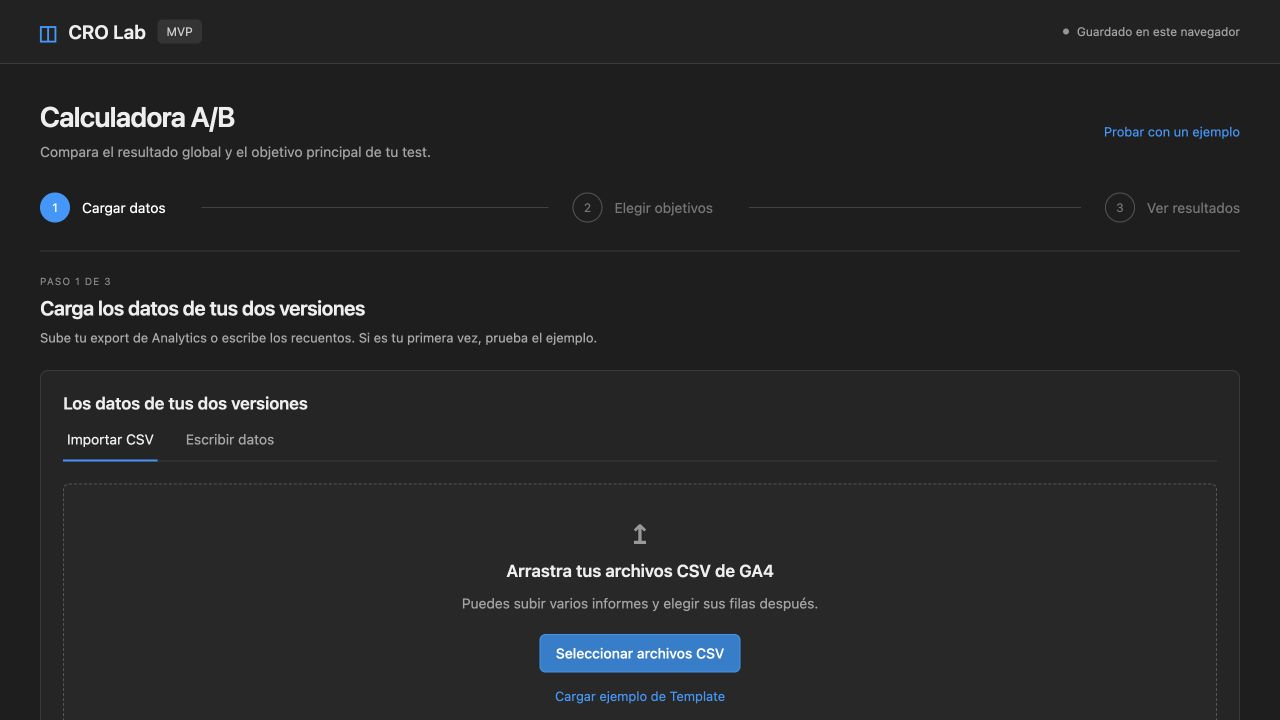1280x720 pixels.
Task: Click the Compara el resultado global subtitle
Action: tap(235, 153)
